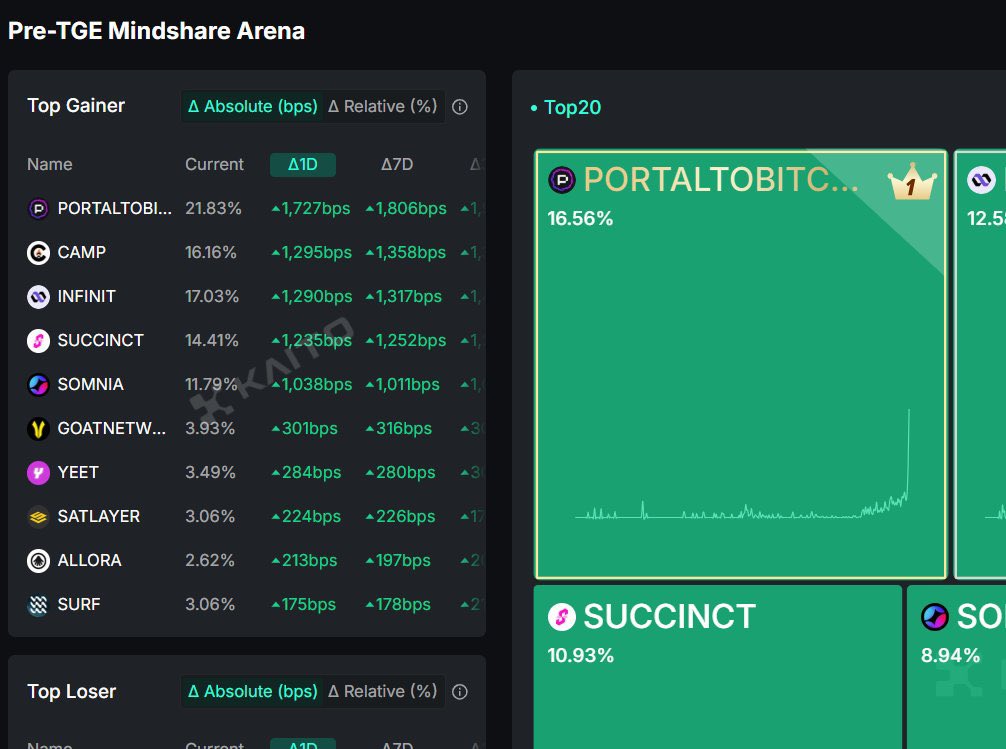Click the ALLORA logo icon
1006x749 pixels.
(38, 560)
